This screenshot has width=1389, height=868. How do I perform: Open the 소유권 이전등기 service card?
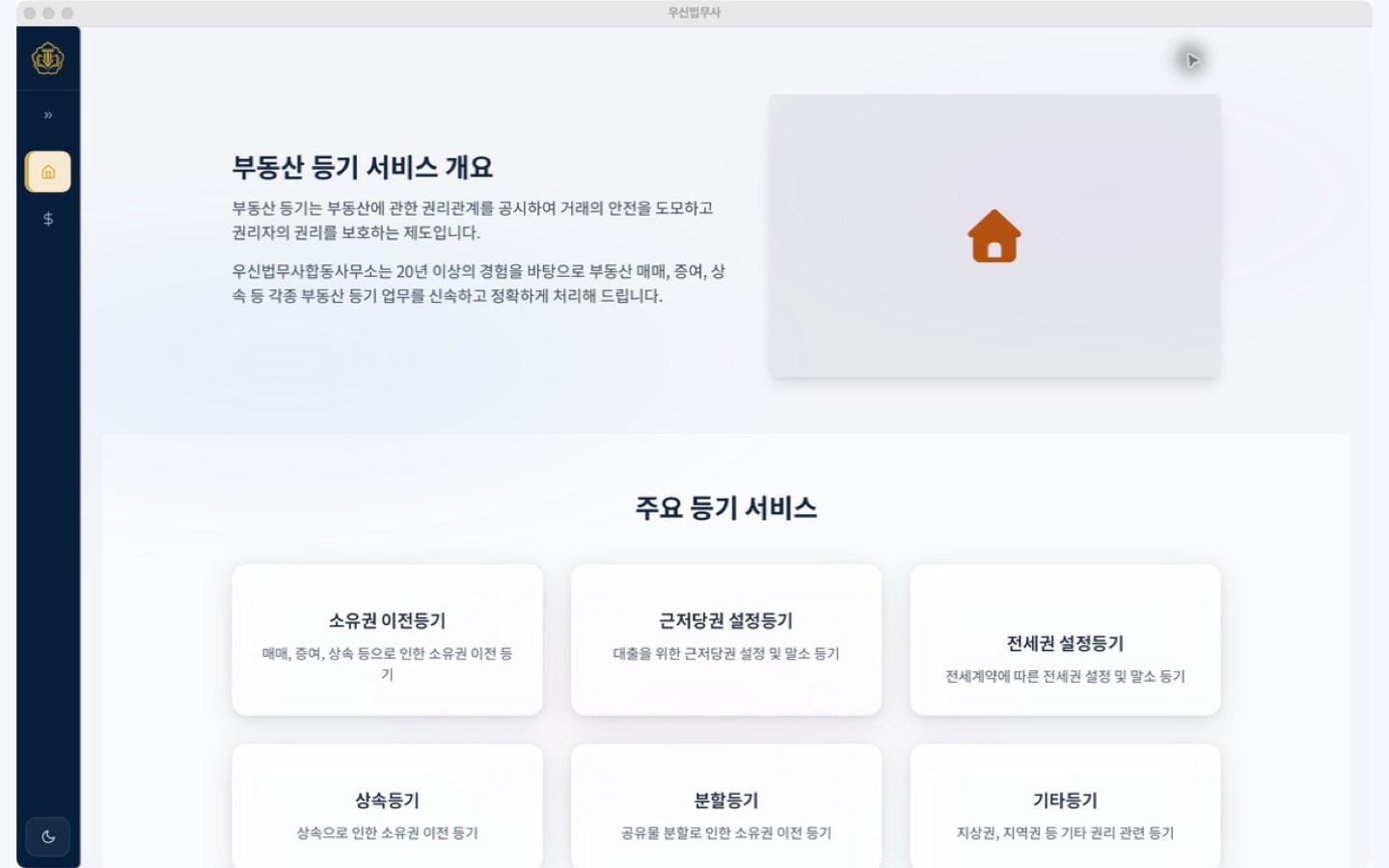(387, 639)
